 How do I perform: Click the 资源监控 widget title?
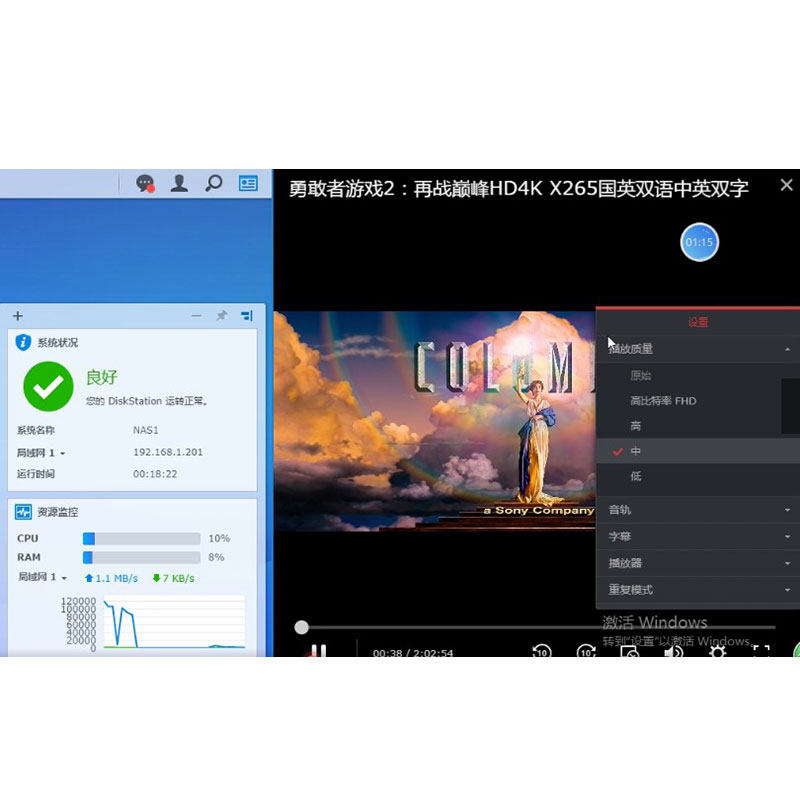pyautogui.click(x=58, y=512)
